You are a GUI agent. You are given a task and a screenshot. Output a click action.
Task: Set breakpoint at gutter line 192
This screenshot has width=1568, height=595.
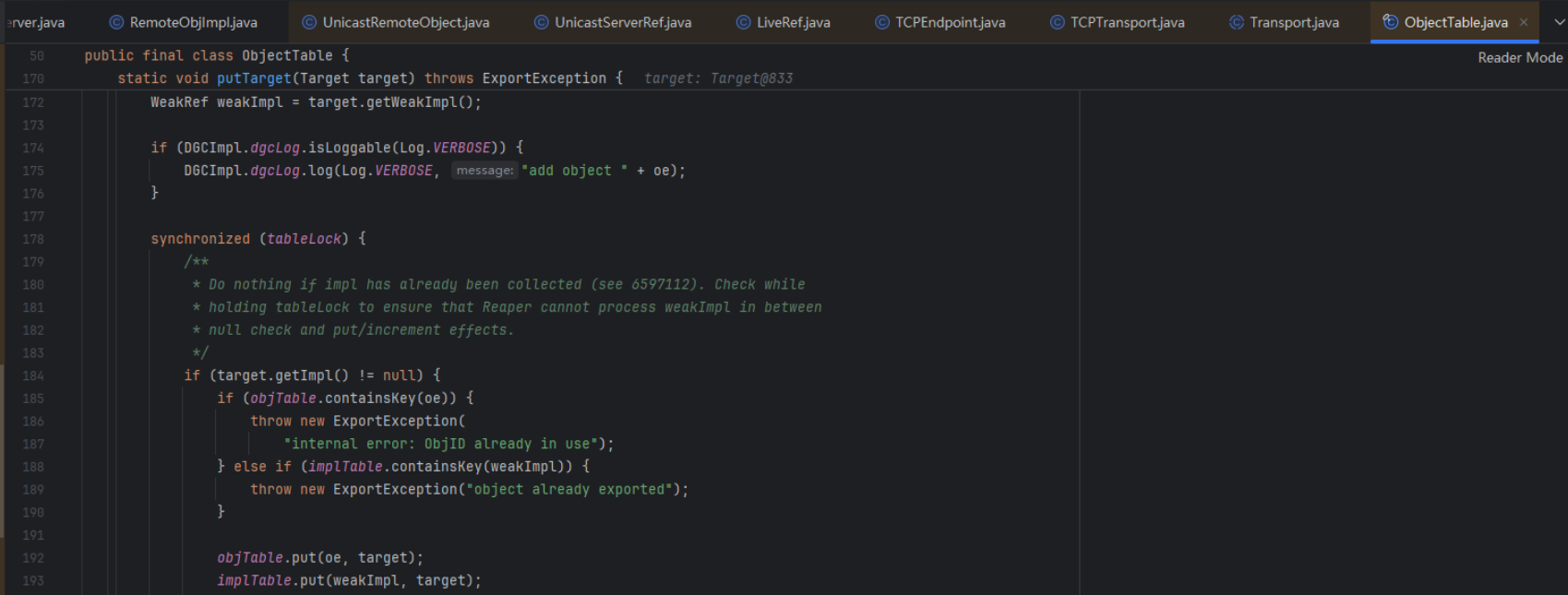33,558
